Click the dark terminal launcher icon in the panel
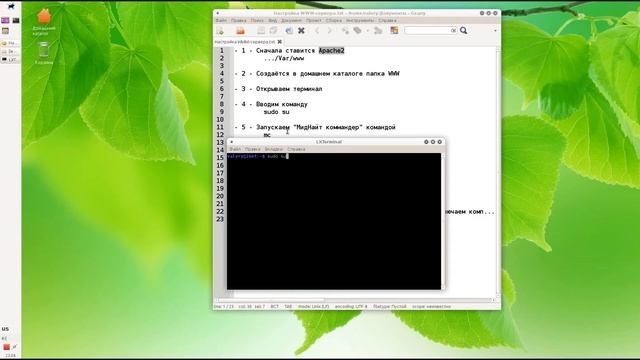The width and height of the screenshot is (640, 360). click(16, 20)
